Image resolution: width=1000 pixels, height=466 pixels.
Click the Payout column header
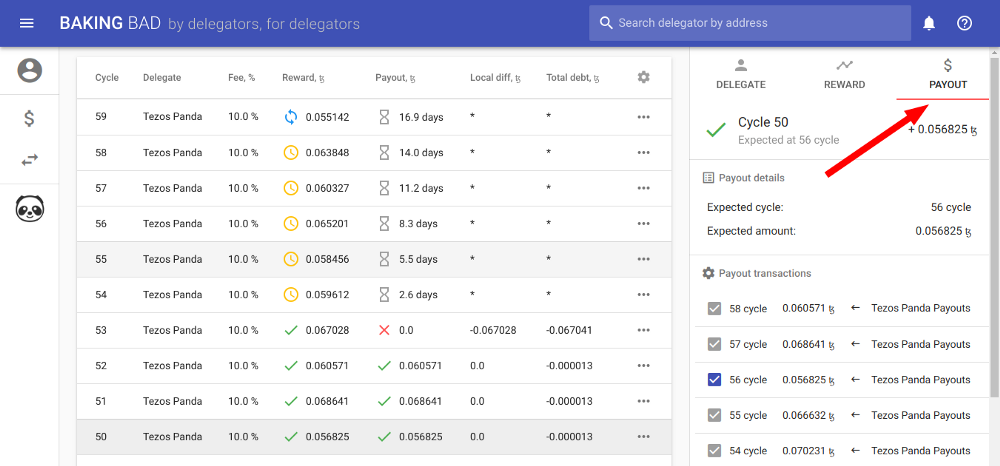[395, 78]
